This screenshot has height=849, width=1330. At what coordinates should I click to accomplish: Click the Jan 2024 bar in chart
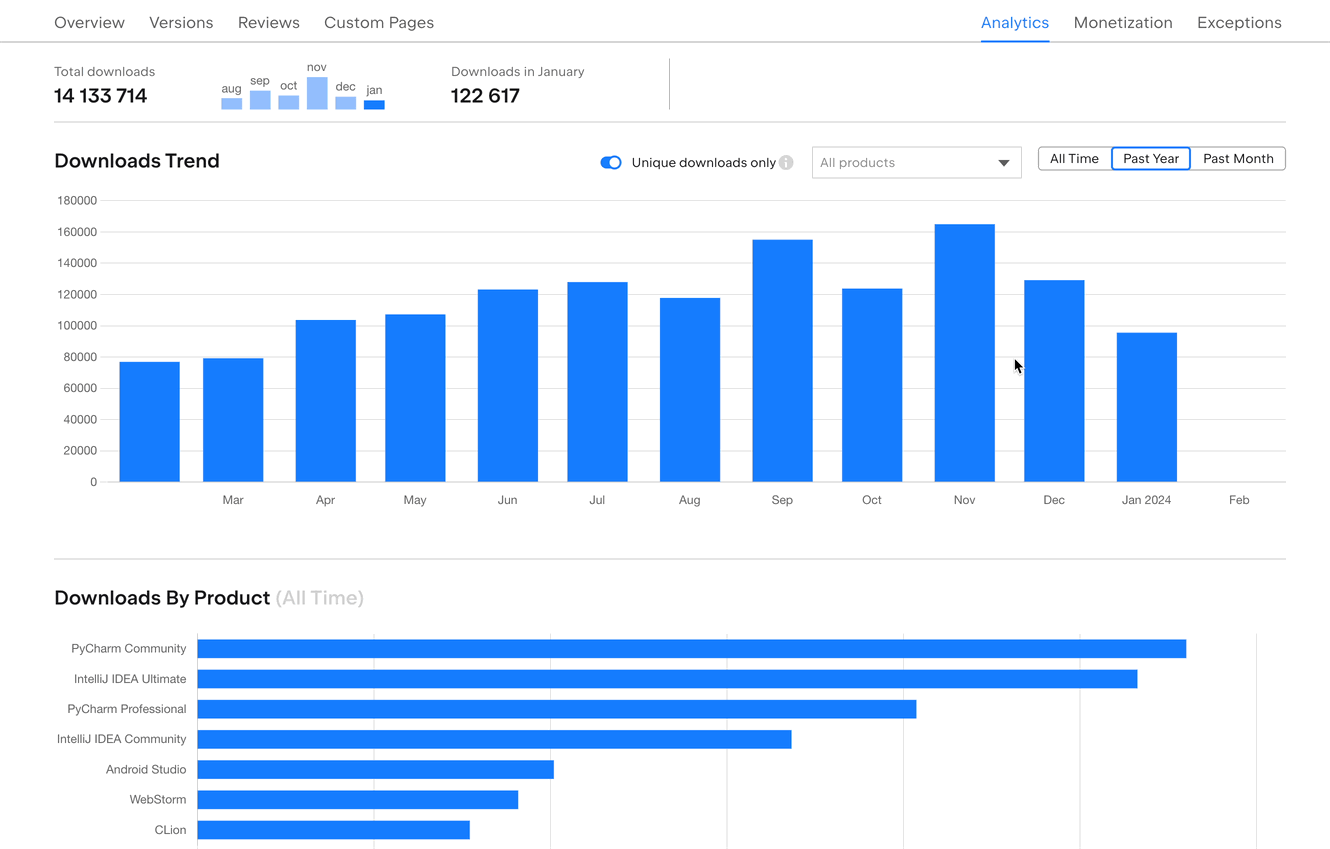(x=1146, y=407)
